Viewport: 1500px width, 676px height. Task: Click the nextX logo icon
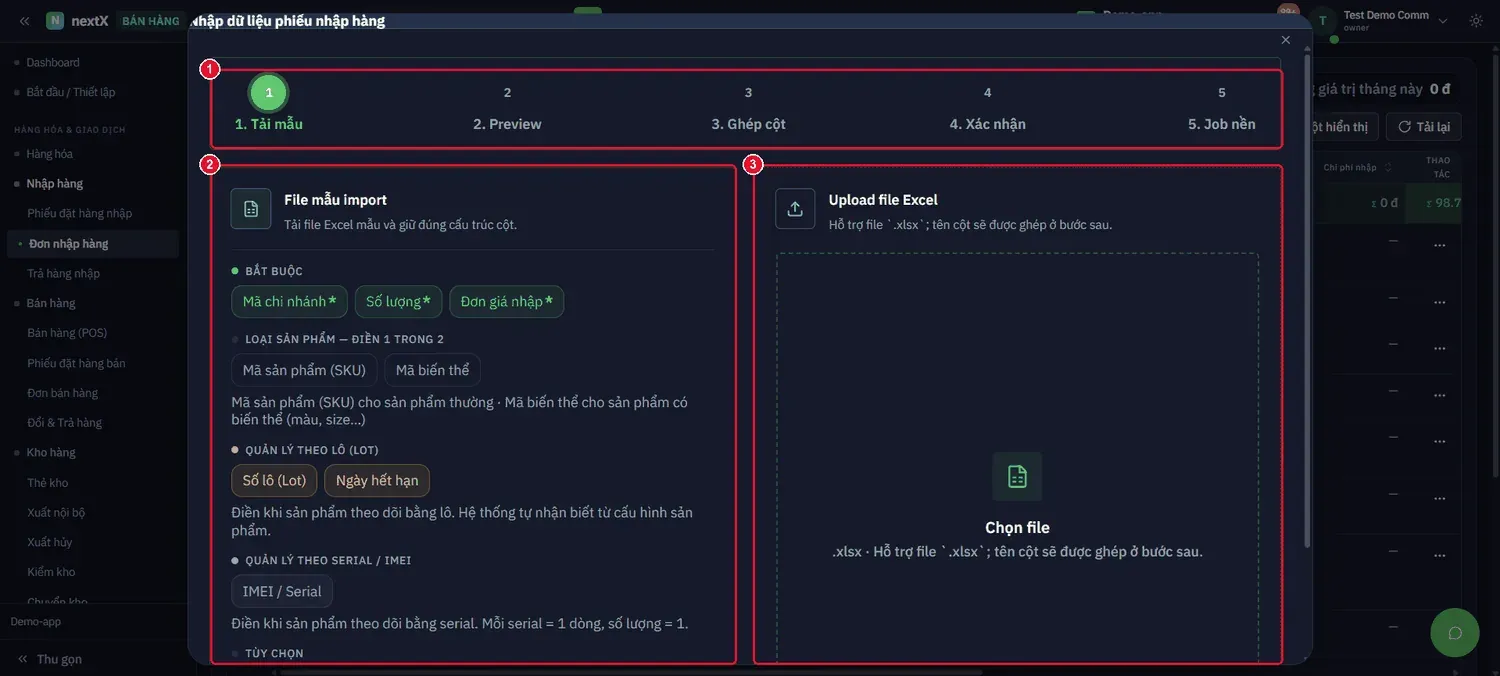(55, 21)
